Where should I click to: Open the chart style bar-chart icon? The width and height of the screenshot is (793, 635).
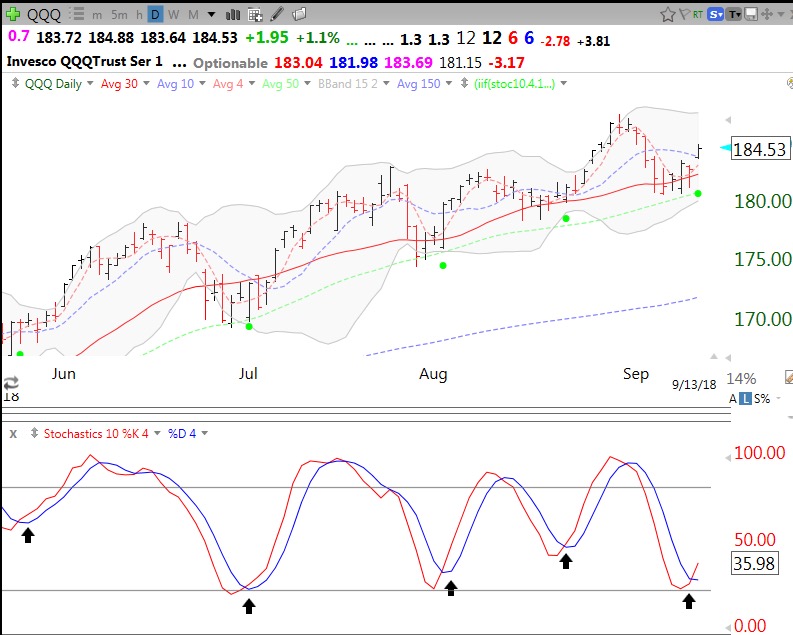(x=233, y=15)
